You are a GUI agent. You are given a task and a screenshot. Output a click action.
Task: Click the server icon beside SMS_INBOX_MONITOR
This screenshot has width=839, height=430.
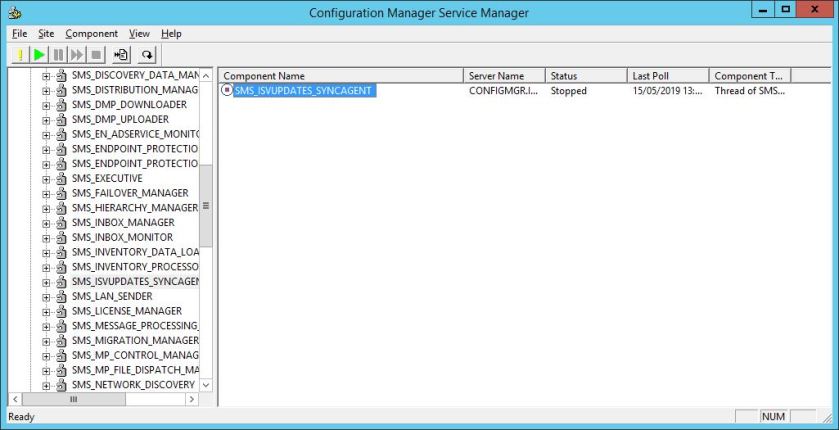62,237
